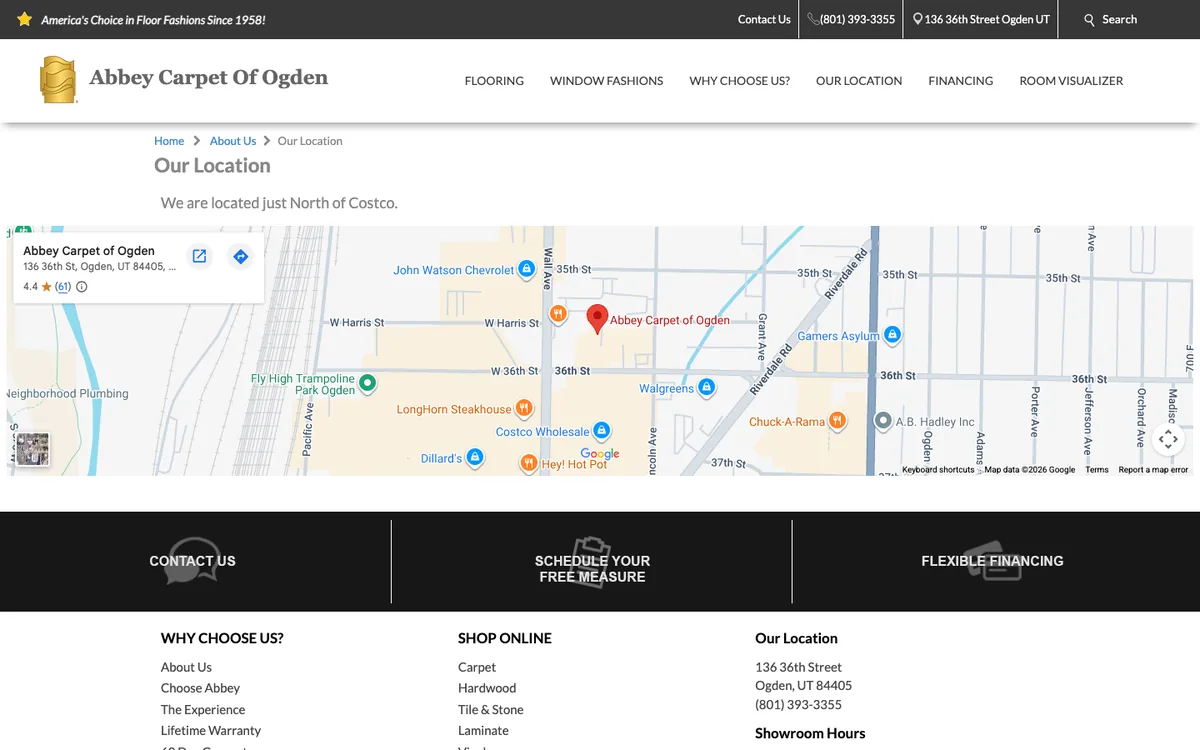Click the map camera controls button

pyautogui.click(x=1168, y=439)
